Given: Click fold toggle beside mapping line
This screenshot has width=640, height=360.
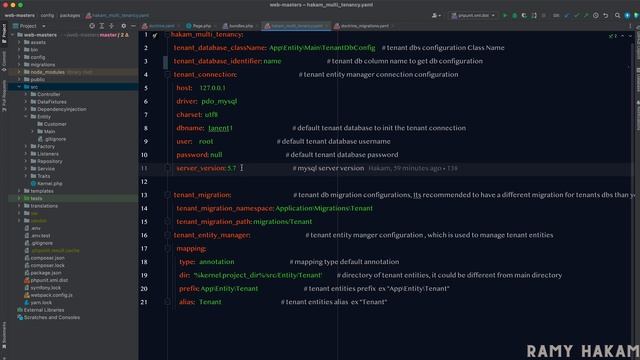Looking at the screenshot, I should (x=167, y=248).
